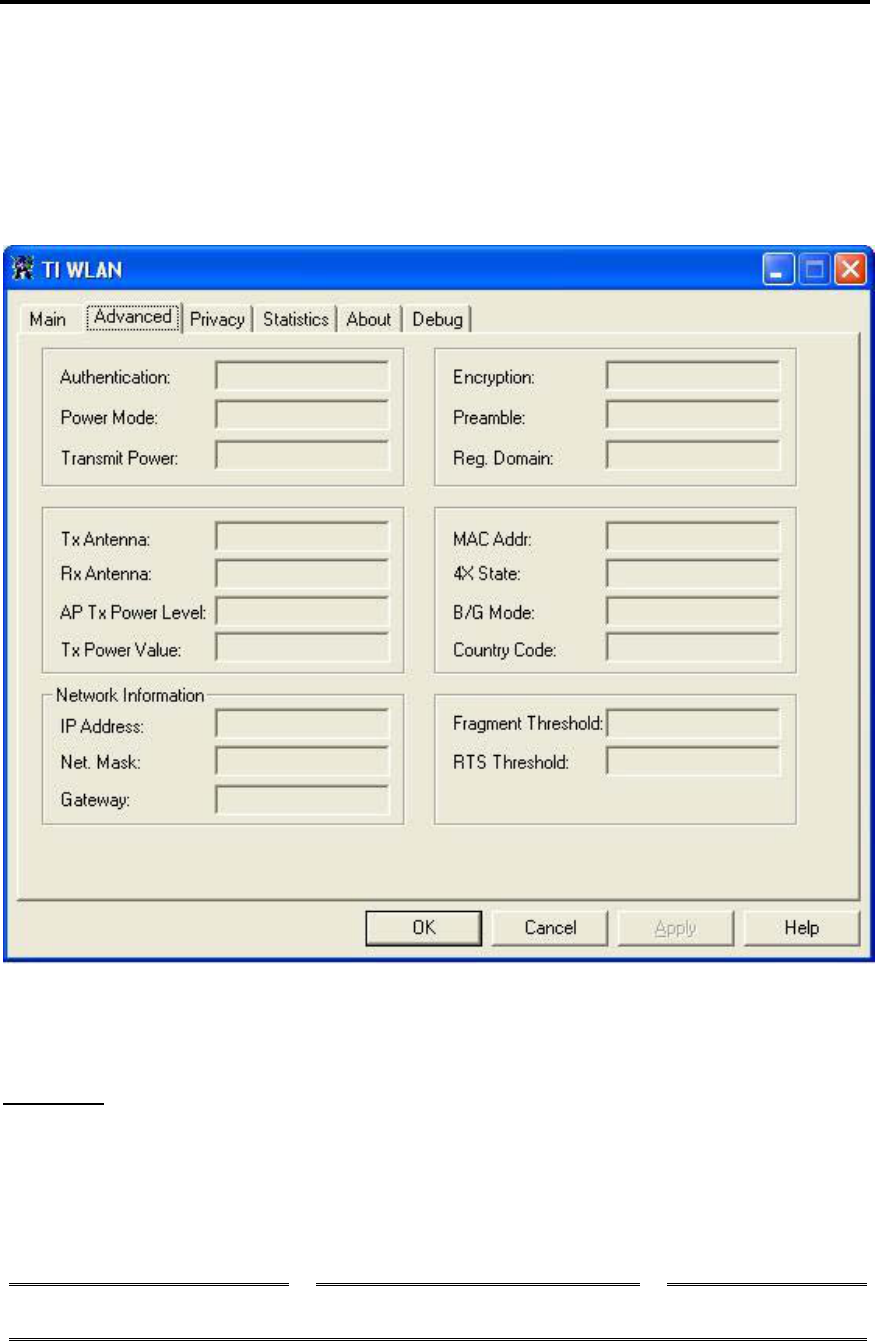Switch to the Debug tab

(x=438, y=319)
